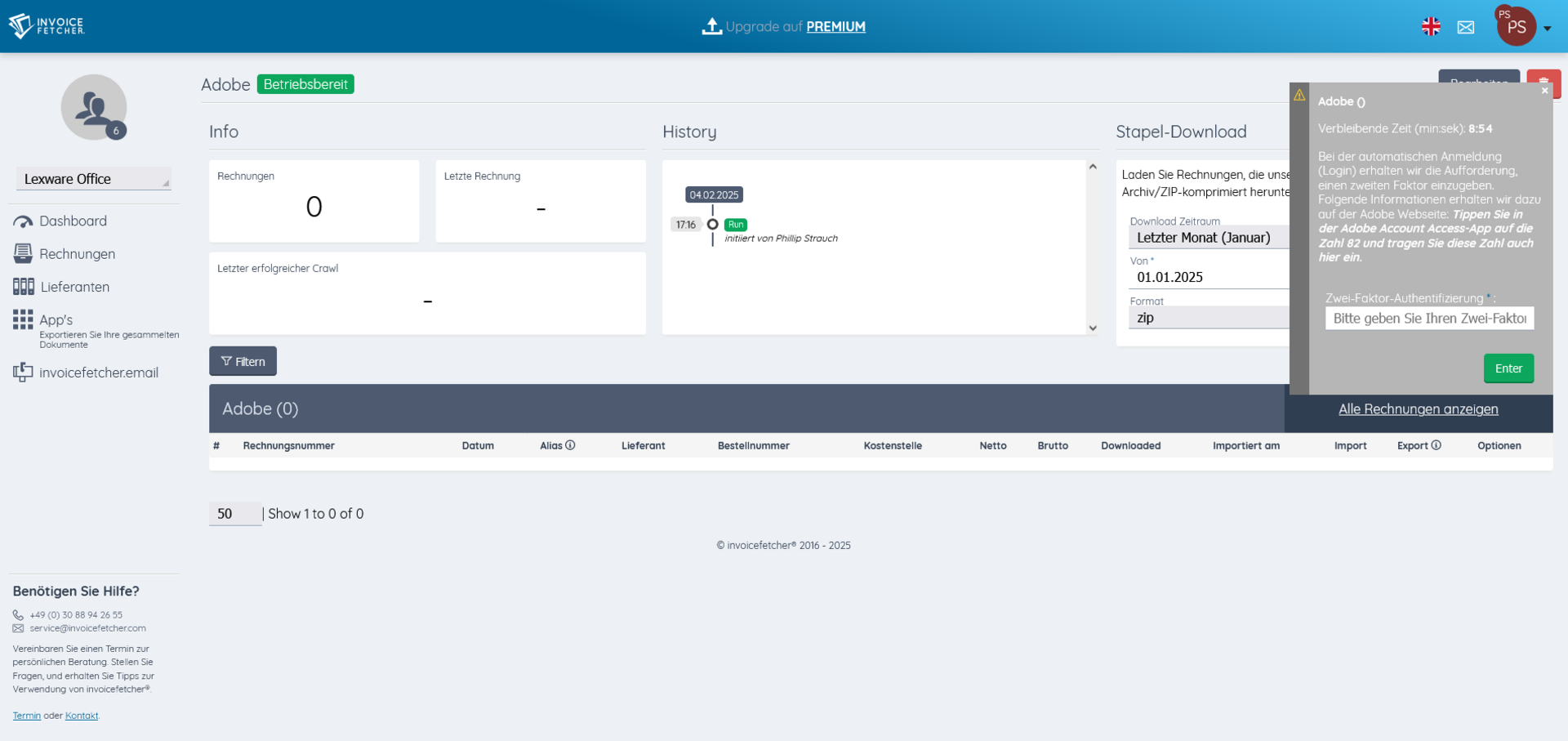Click the info icon next to Export
The image size is (1568, 741).
pos(1436,445)
